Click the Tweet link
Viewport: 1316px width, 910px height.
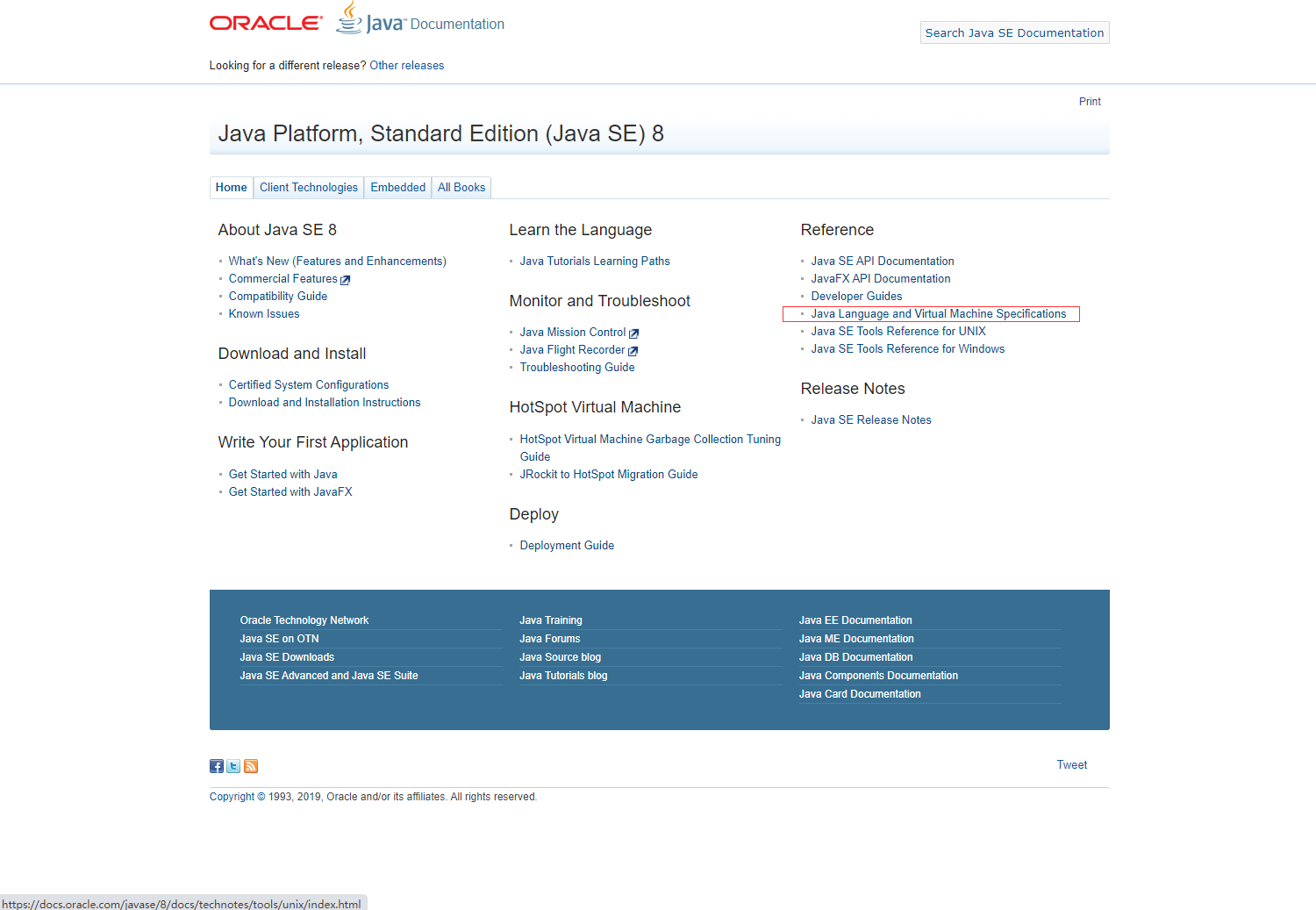pyautogui.click(x=1072, y=765)
